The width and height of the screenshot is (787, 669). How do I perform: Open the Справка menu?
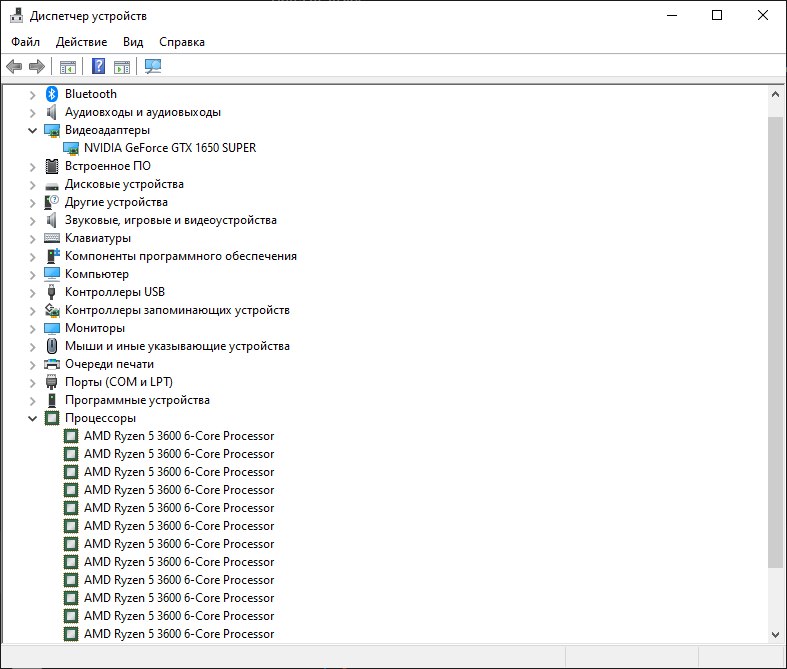pos(182,42)
